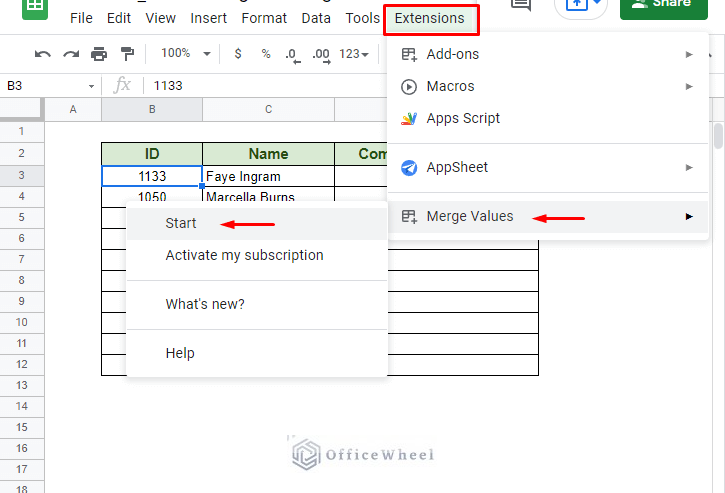Expand the B3 name box dropdown
Viewport: 725px width, 493px height.
(91, 86)
